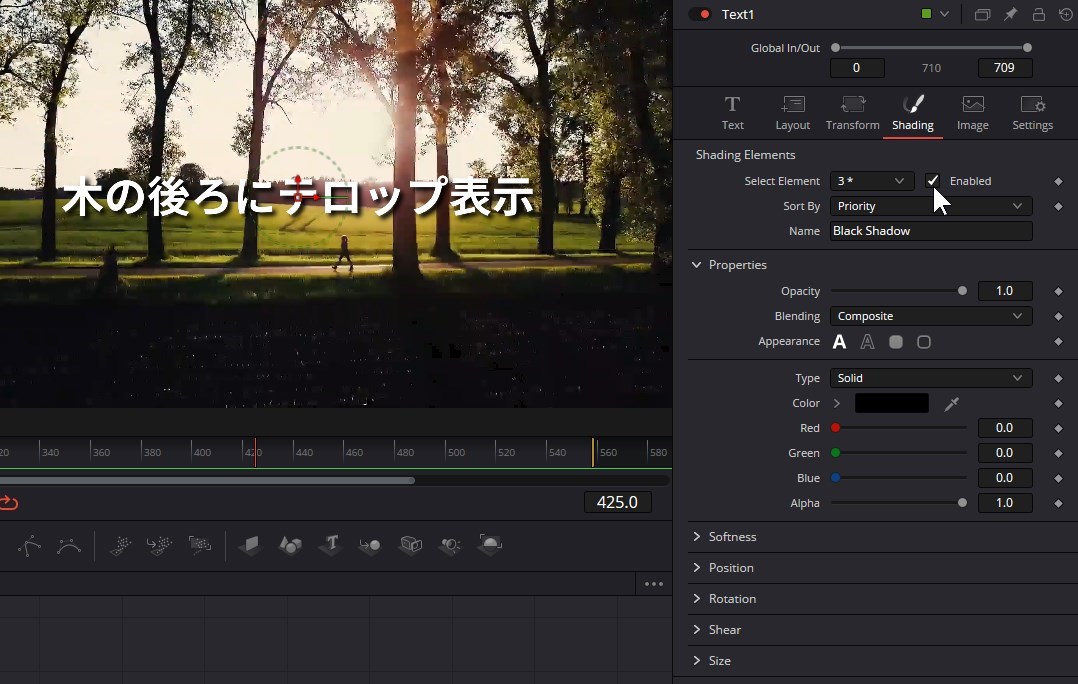Click the Alpha slider handle
Image resolution: width=1078 pixels, height=684 pixels.
(962, 503)
